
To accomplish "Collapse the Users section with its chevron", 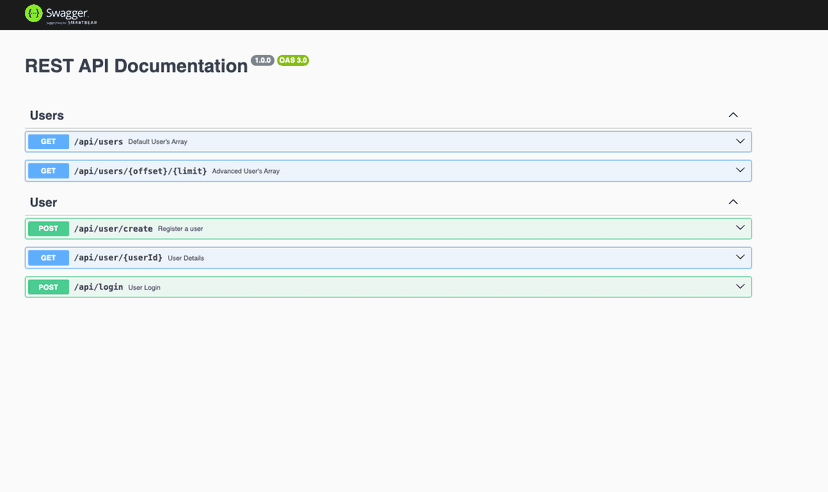I will [x=733, y=115].
